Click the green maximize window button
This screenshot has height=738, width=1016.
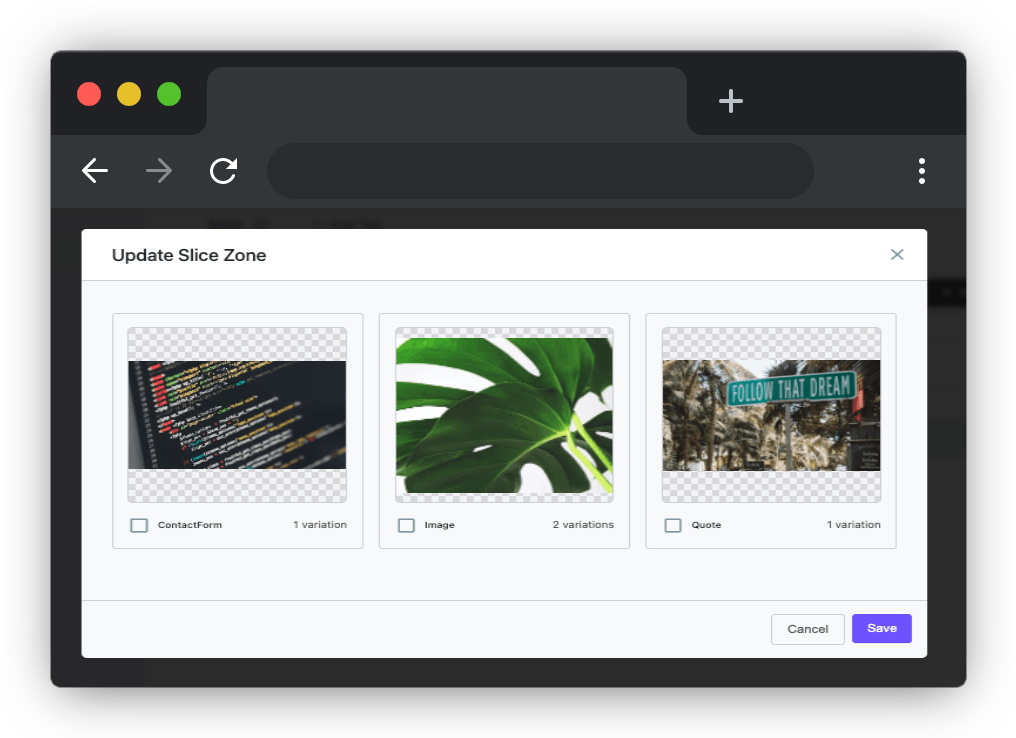[169, 94]
